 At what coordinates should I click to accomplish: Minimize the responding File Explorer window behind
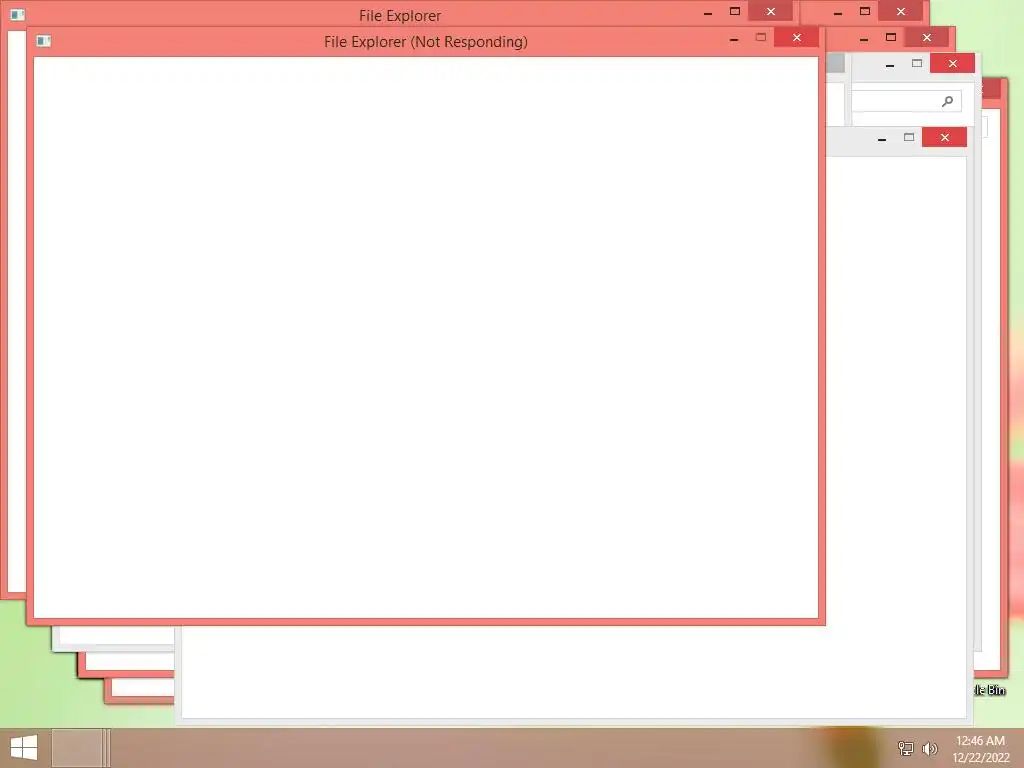708,12
